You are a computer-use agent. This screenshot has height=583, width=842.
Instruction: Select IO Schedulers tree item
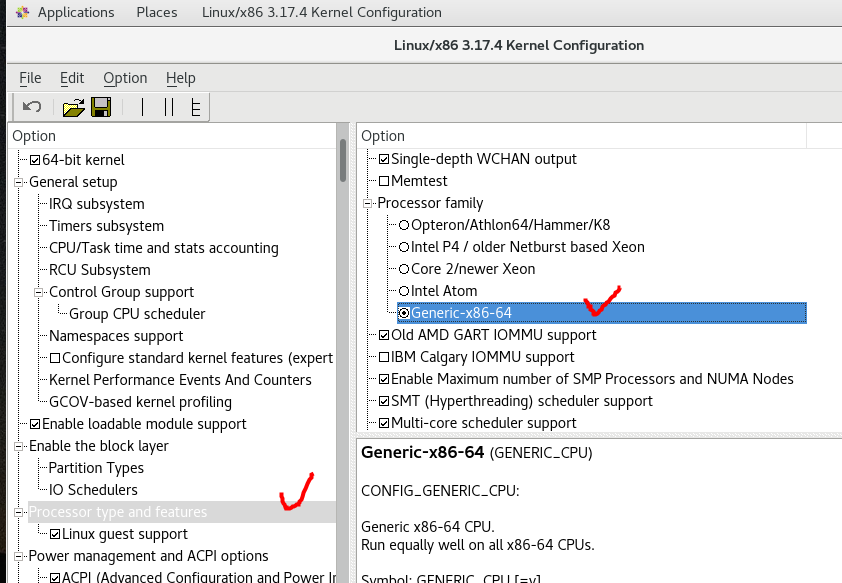(x=93, y=490)
